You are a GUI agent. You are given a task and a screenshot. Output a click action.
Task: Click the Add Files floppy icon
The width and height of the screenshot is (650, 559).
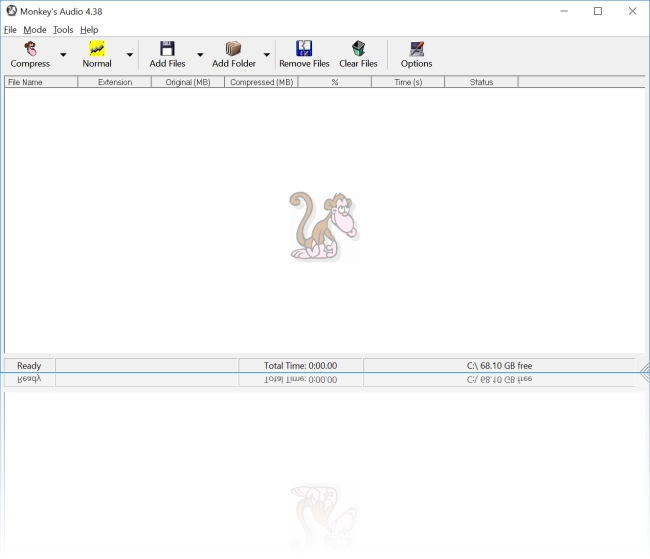(x=167, y=49)
